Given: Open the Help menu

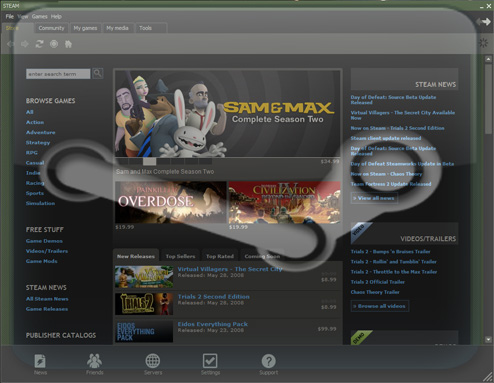Looking at the screenshot, I should tap(56, 16).
